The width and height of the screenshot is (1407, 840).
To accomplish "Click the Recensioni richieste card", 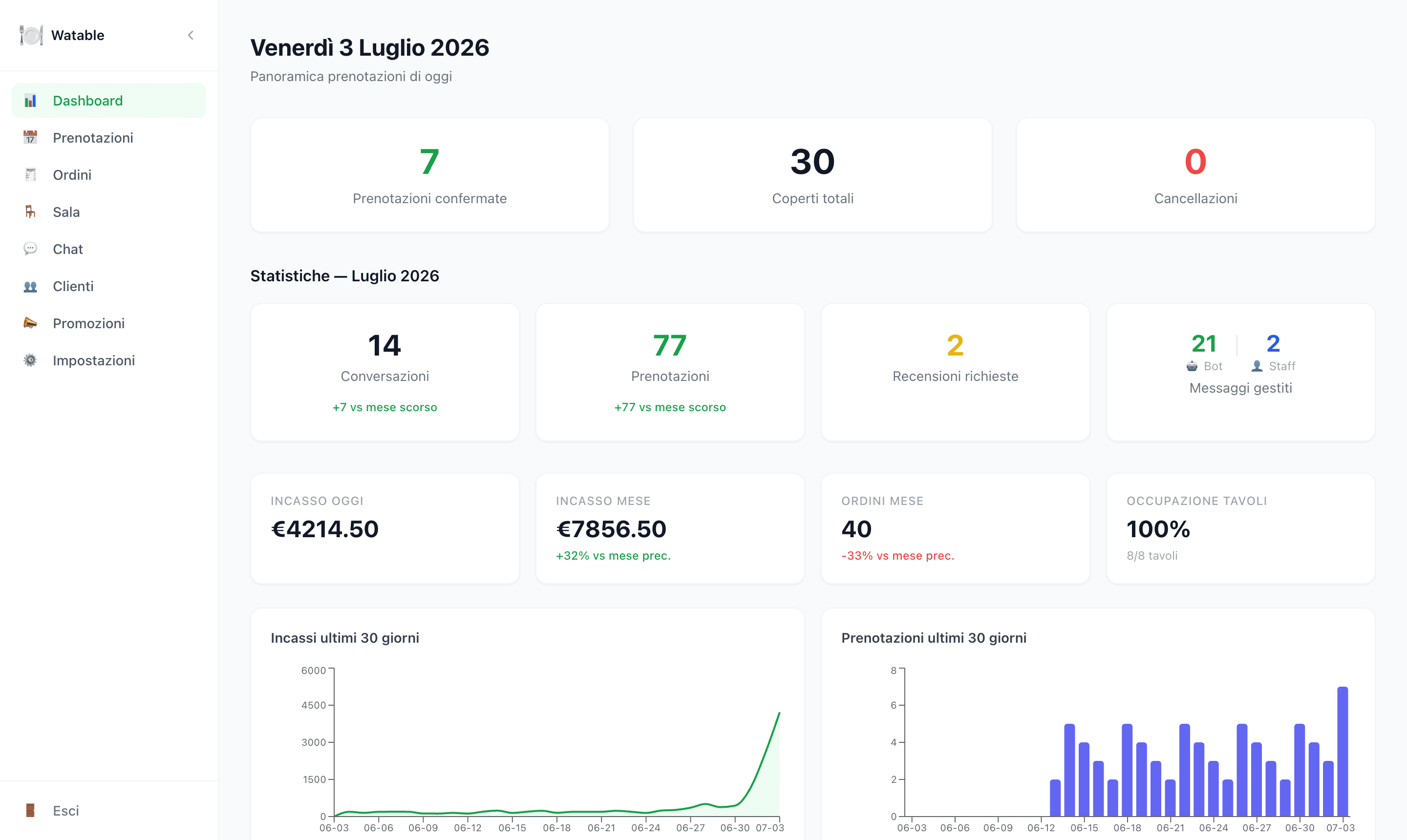I will click(x=955, y=372).
